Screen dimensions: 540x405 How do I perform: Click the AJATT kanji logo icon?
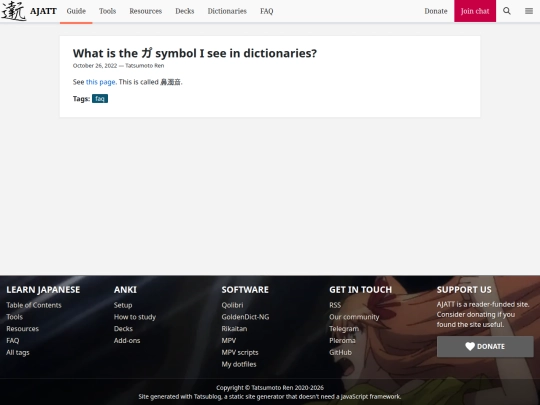coord(14,11)
